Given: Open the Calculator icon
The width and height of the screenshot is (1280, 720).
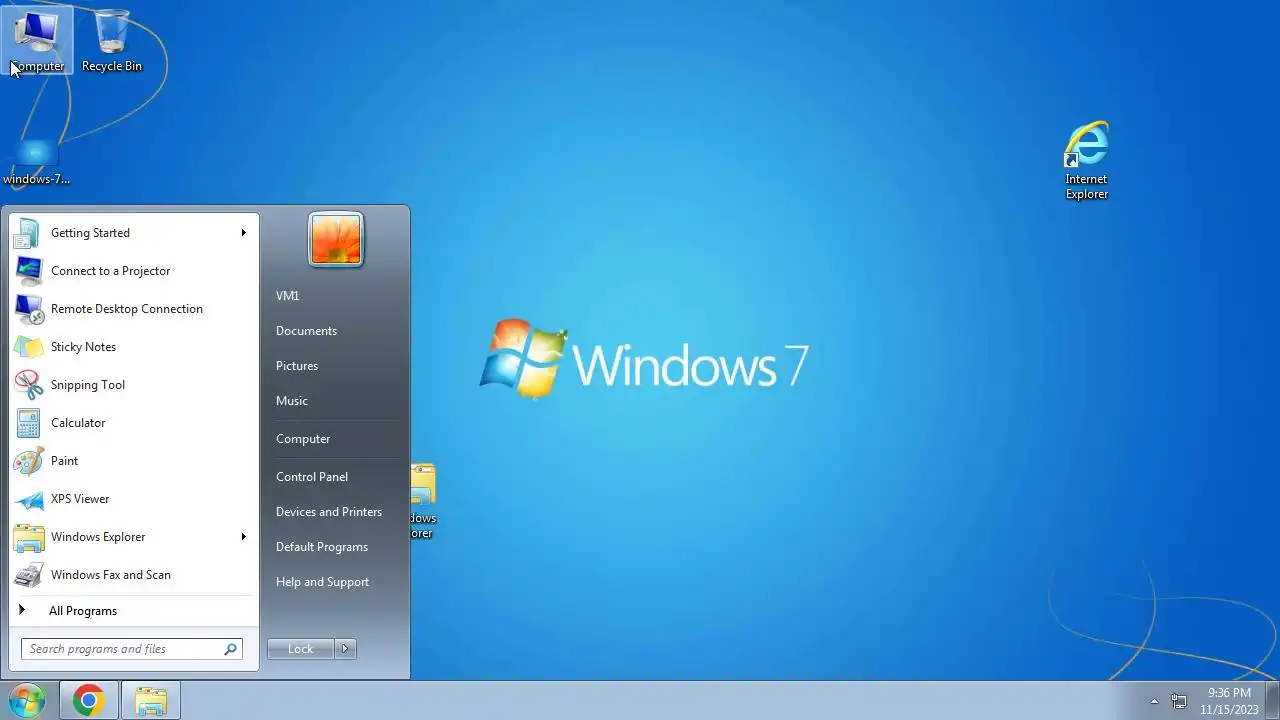Looking at the screenshot, I should [28, 423].
